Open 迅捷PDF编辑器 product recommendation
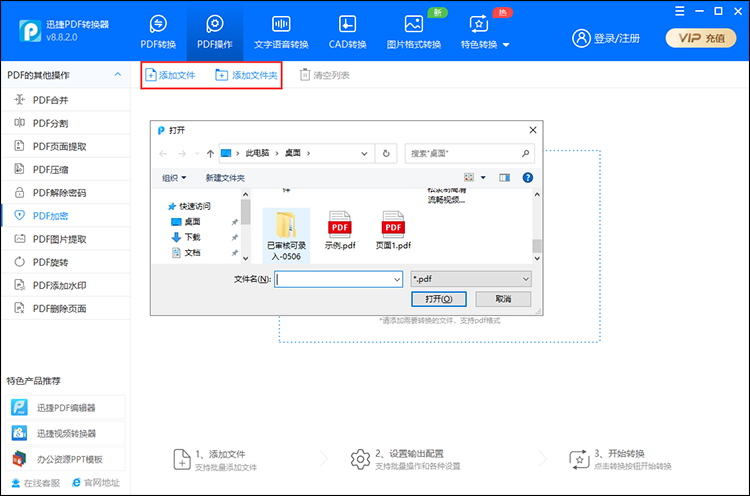The height and width of the screenshot is (496, 750). pyautogui.click(x=66, y=408)
